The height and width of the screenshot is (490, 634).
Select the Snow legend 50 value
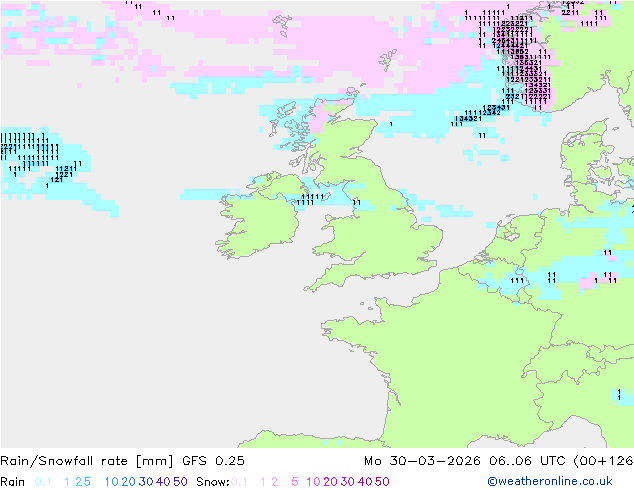tap(383, 482)
